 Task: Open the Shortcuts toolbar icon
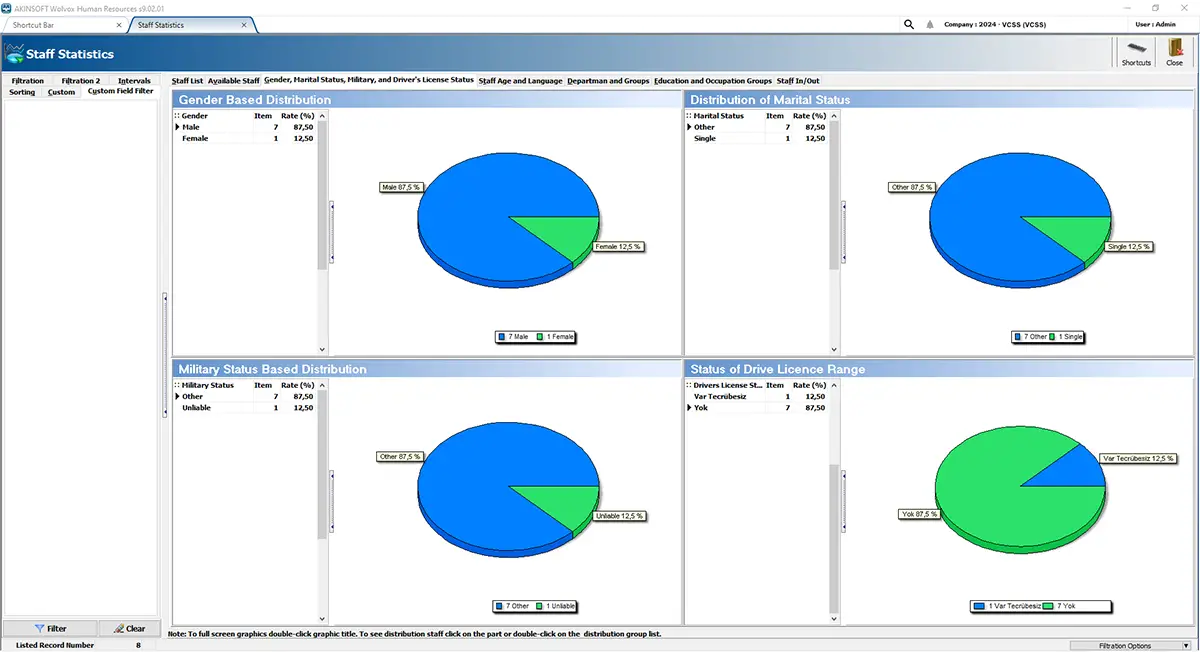coord(1136,53)
